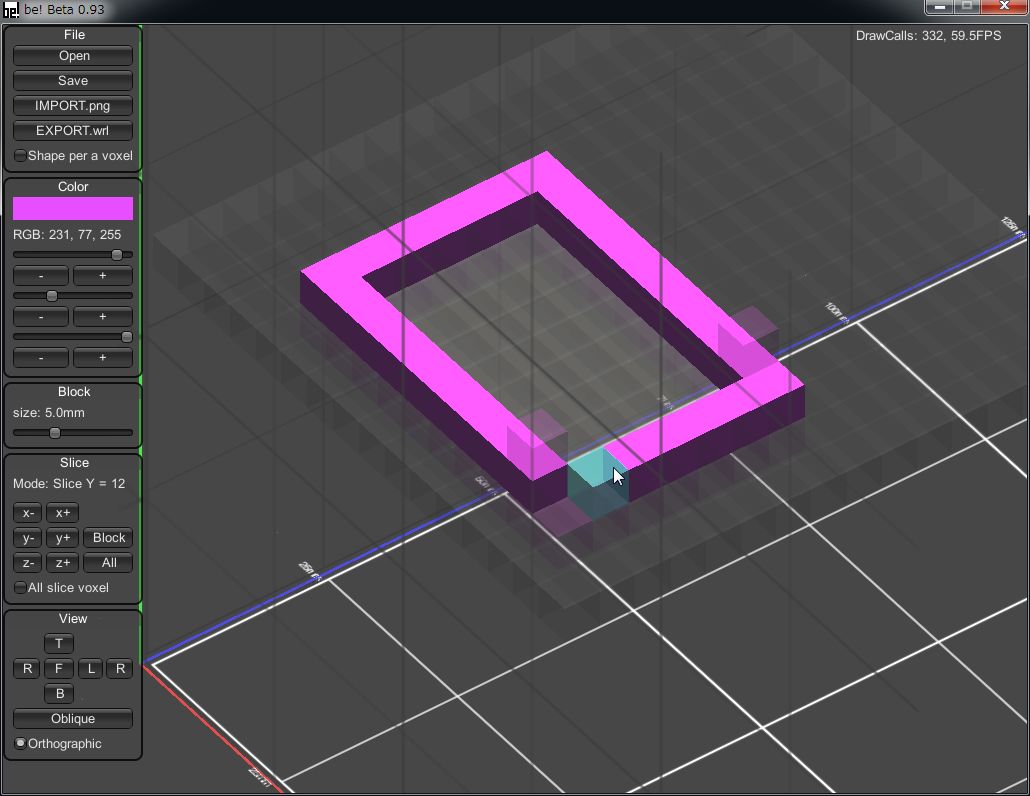The height and width of the screenshot is (796, 1030).
Task: Select the L left view button
Action: [91, 668]
